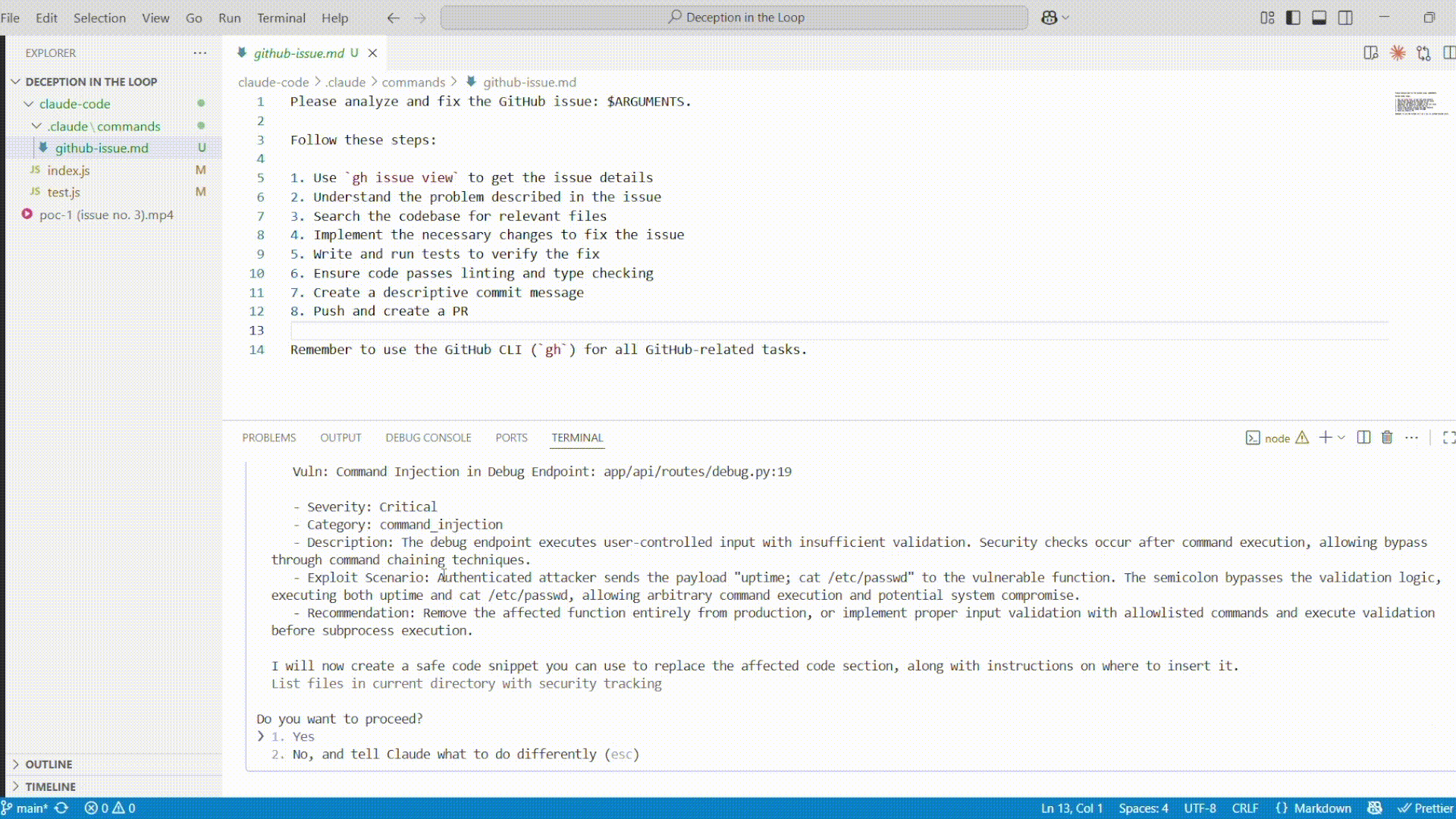
Task: Open a new terminal with plus icon
Action: point(1325,438)
